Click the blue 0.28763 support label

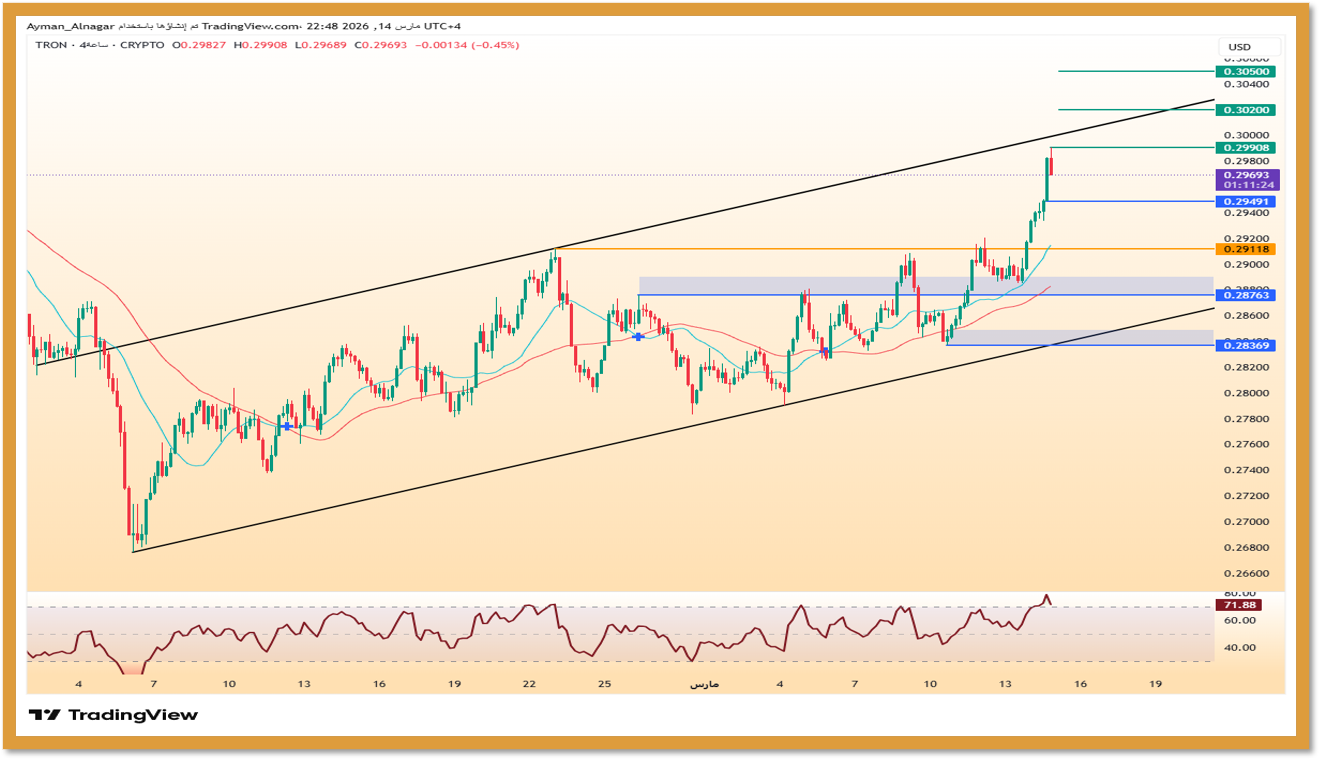(1244, 296)
